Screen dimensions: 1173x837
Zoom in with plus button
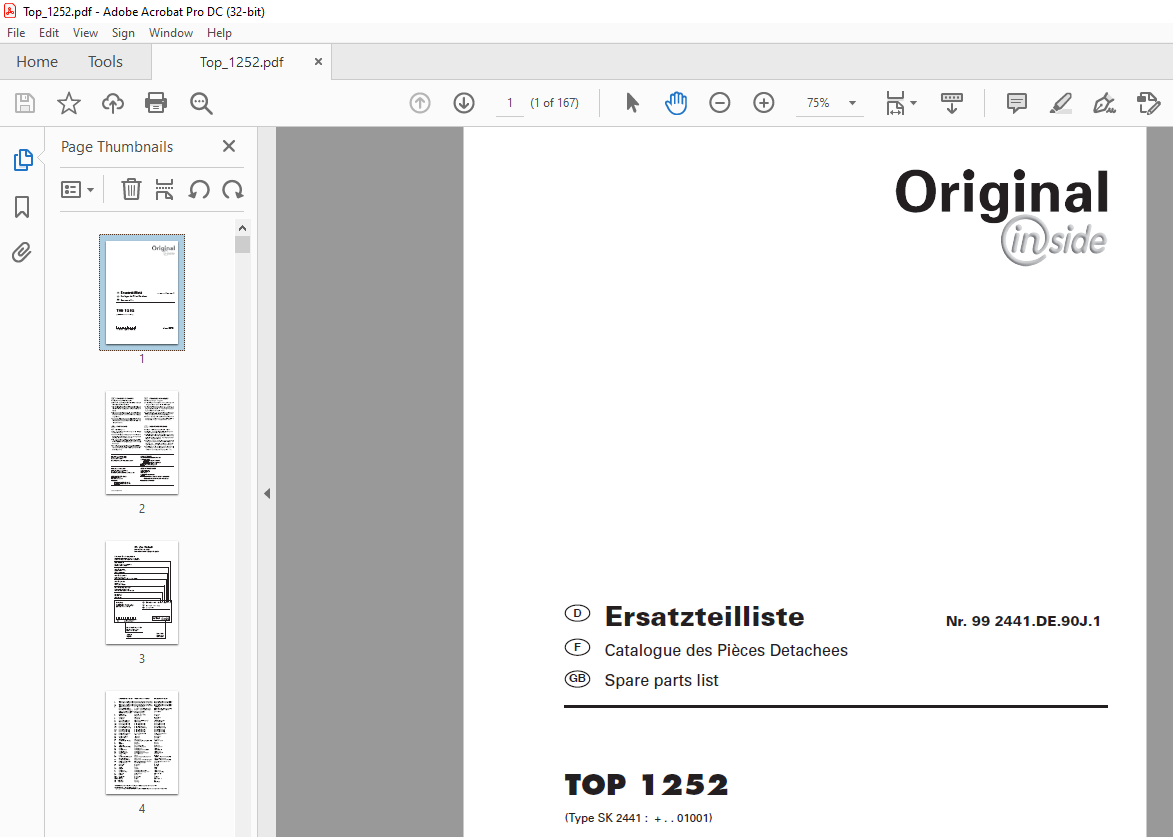764,103
